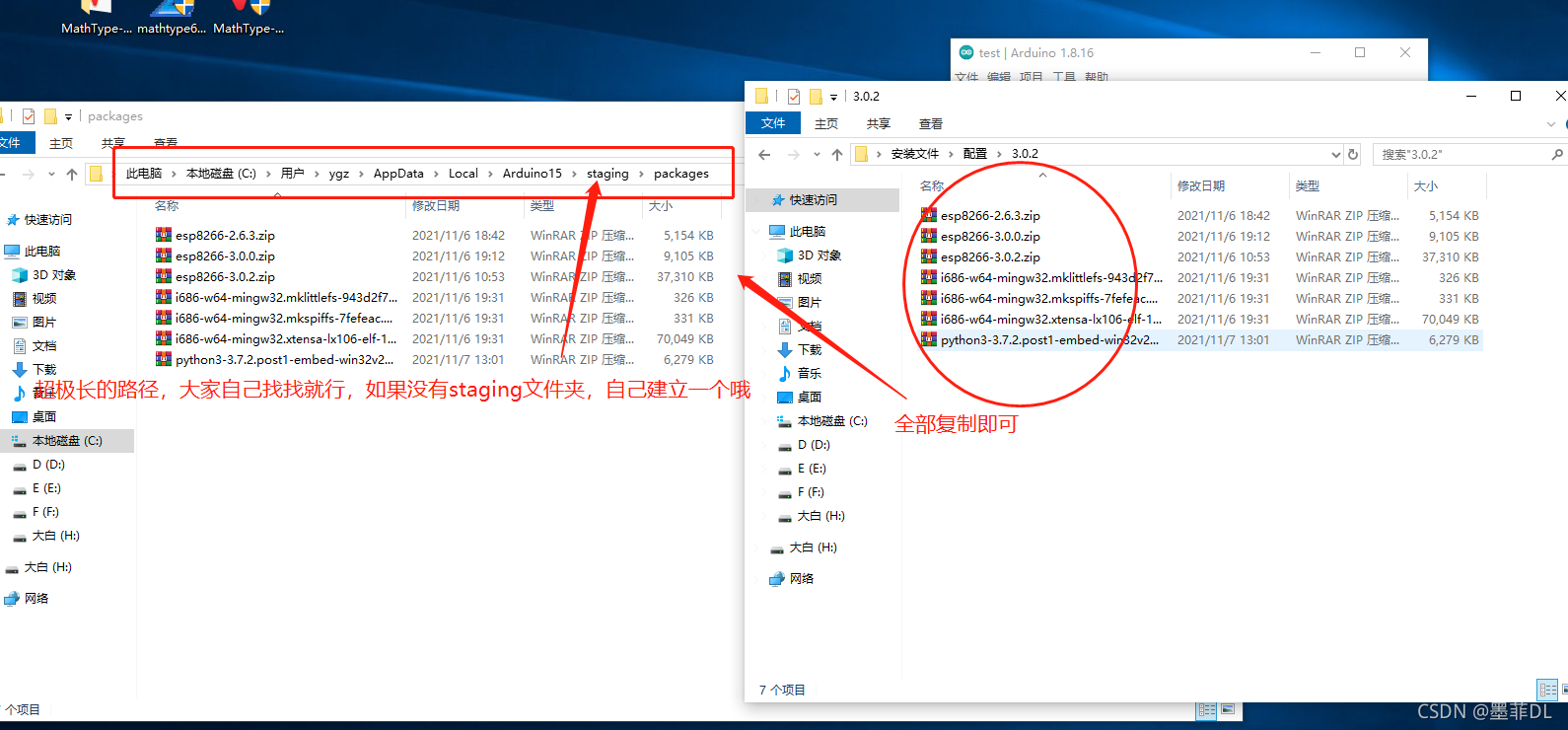Click the search magnifier icon in the 3.0.2 window

point(1557,154)
